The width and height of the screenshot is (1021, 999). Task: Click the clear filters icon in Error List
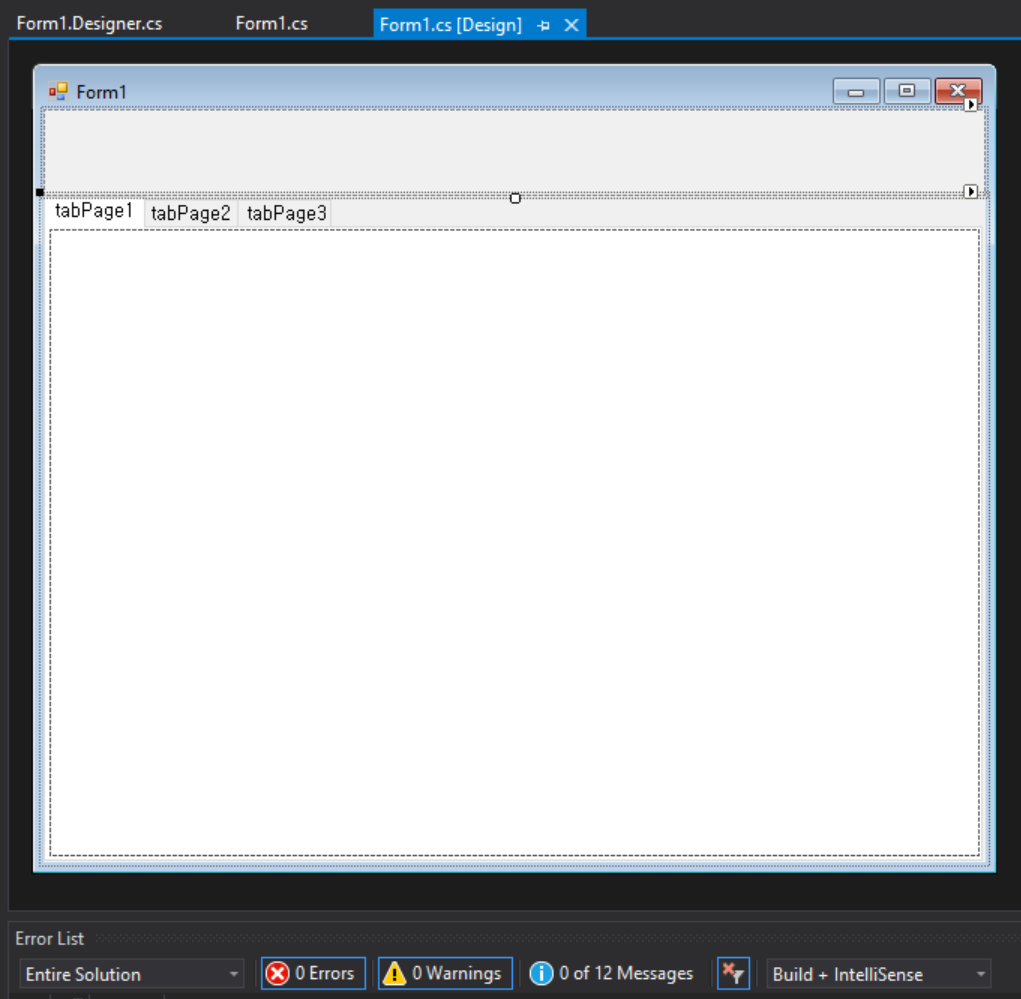733,974
